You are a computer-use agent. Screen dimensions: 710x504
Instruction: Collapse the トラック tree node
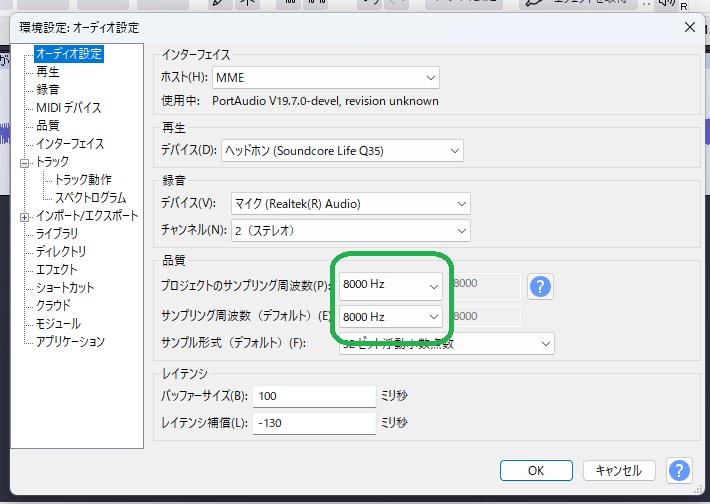(x=25, y=162)
